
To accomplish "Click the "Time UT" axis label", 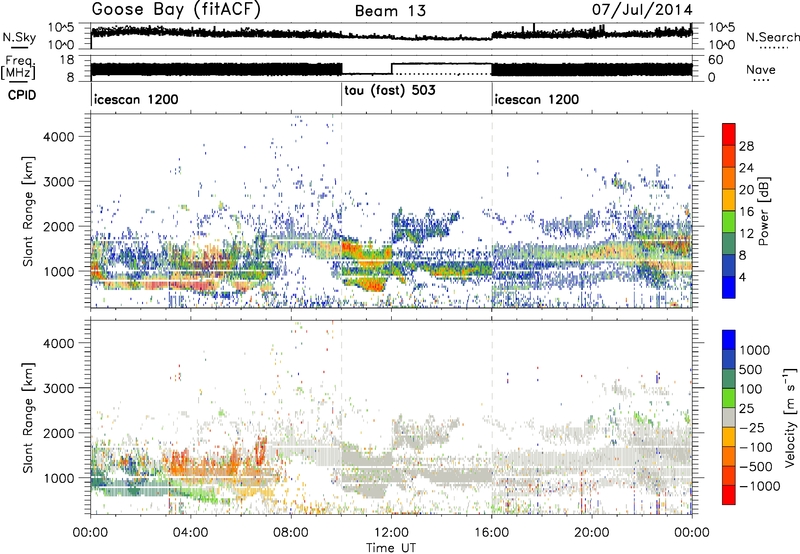I will pos(391,548).
